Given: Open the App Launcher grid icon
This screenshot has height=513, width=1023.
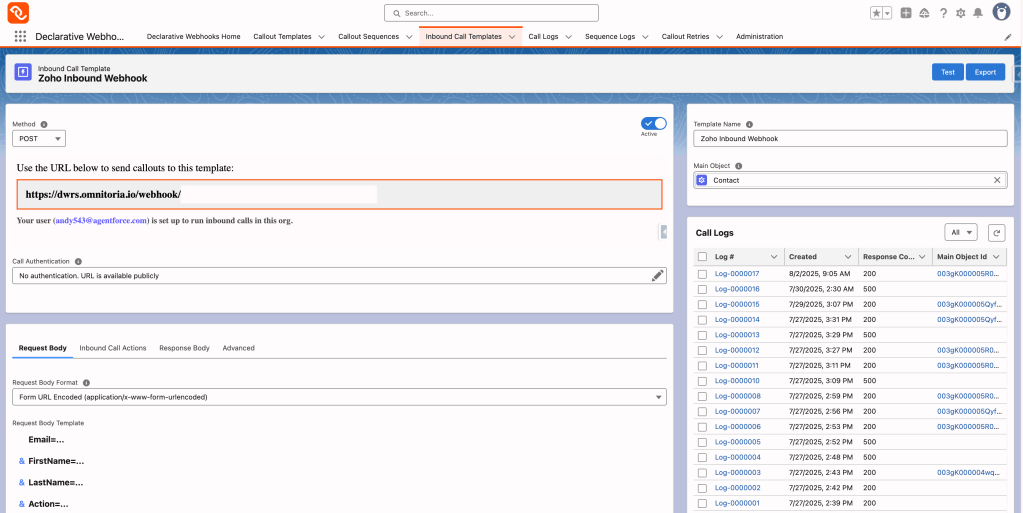Looking at the screenshot, I should tap(20, 36).
